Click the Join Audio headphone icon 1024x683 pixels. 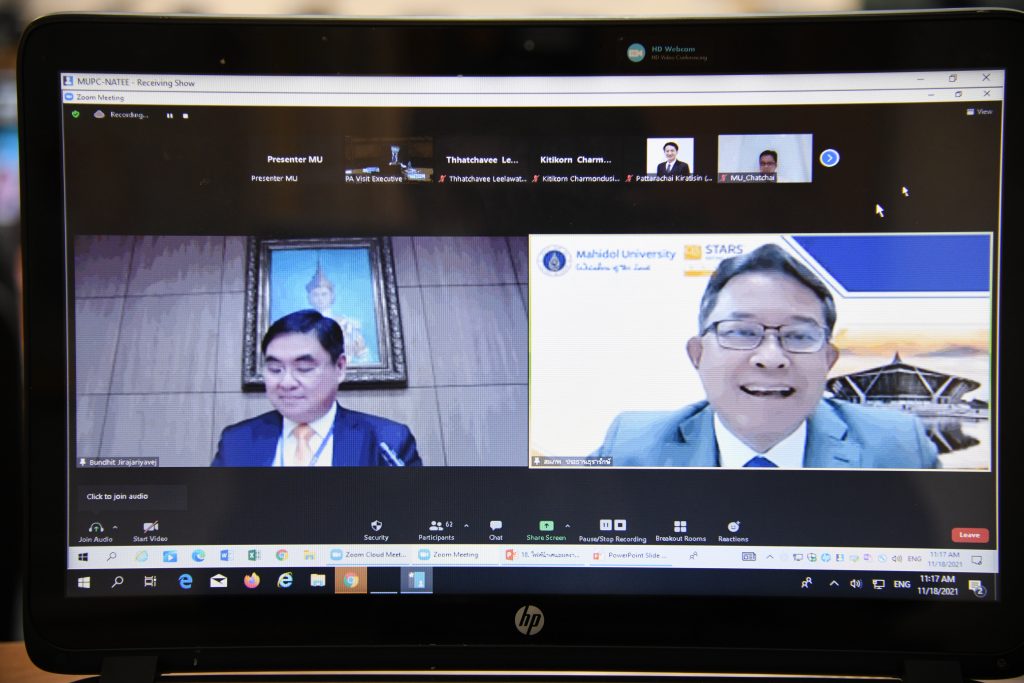[x=96, y=527]
